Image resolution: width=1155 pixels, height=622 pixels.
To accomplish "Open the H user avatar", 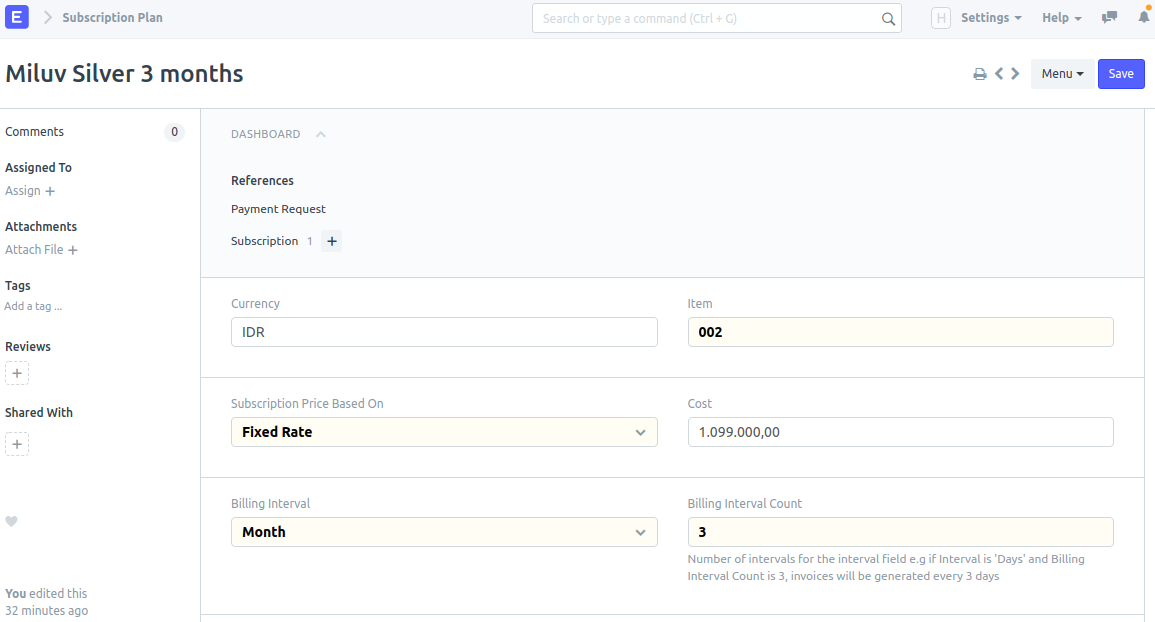I will [x=941, y=18].
